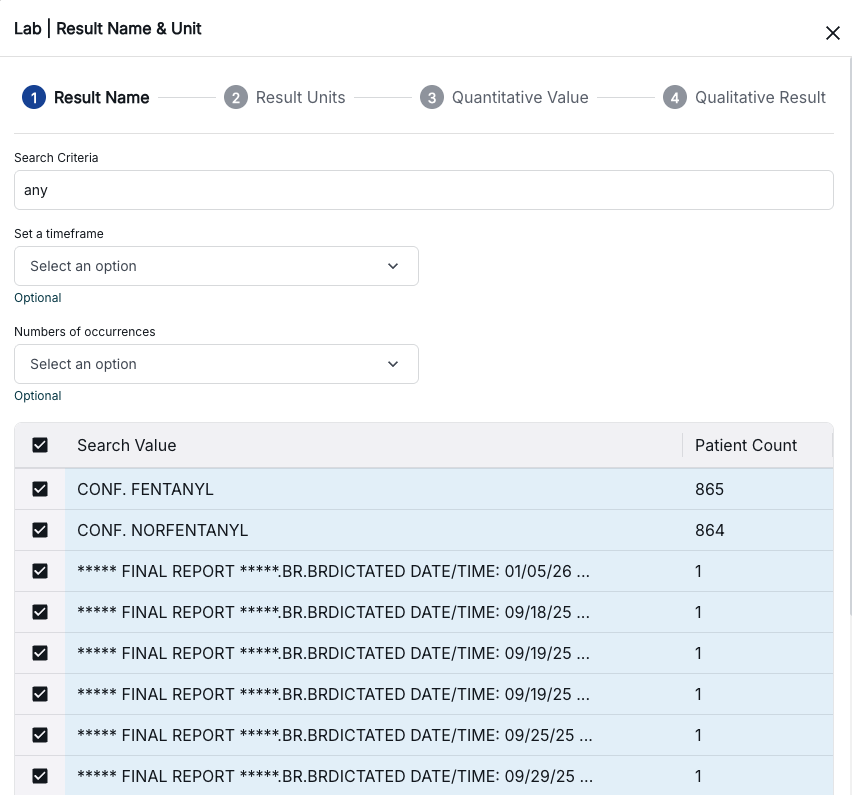Go to step 1 Result Name
Viewport: 852px width, 795px height.
click(x=86, y=97)
